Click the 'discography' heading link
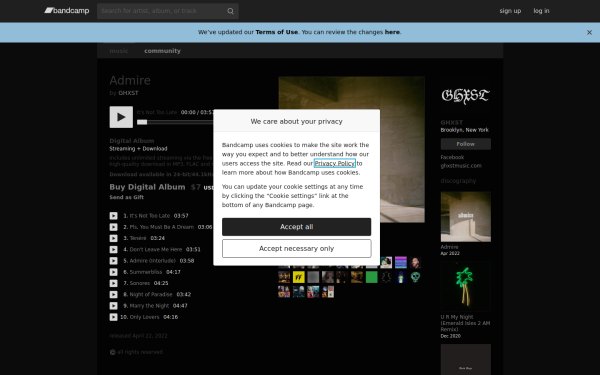Viewport: 600px width, 375px height. point(458,181)
